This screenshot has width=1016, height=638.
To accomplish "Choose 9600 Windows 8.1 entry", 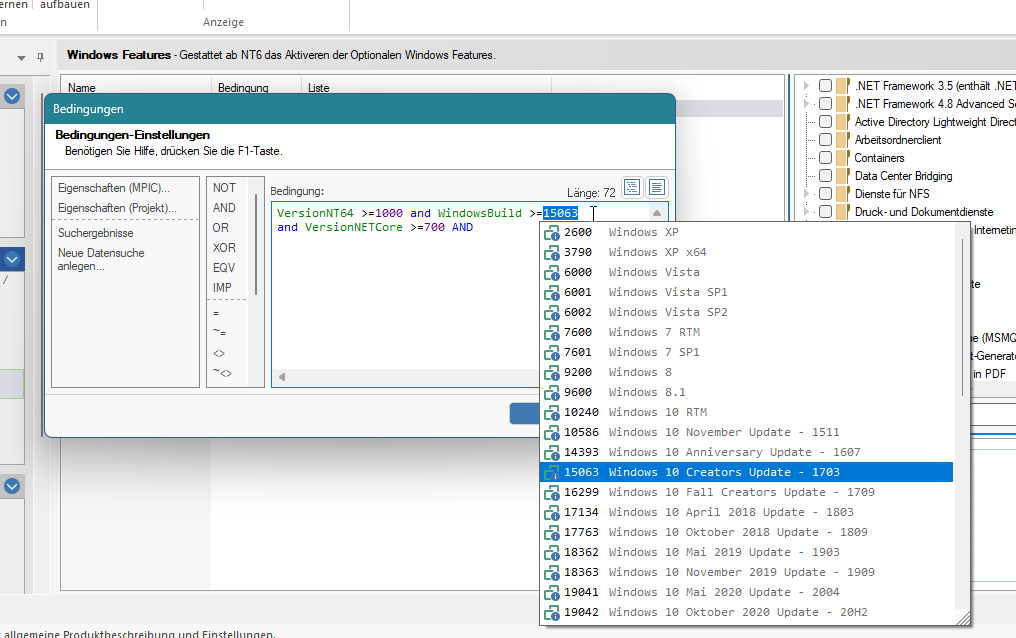I will point(746,393).
